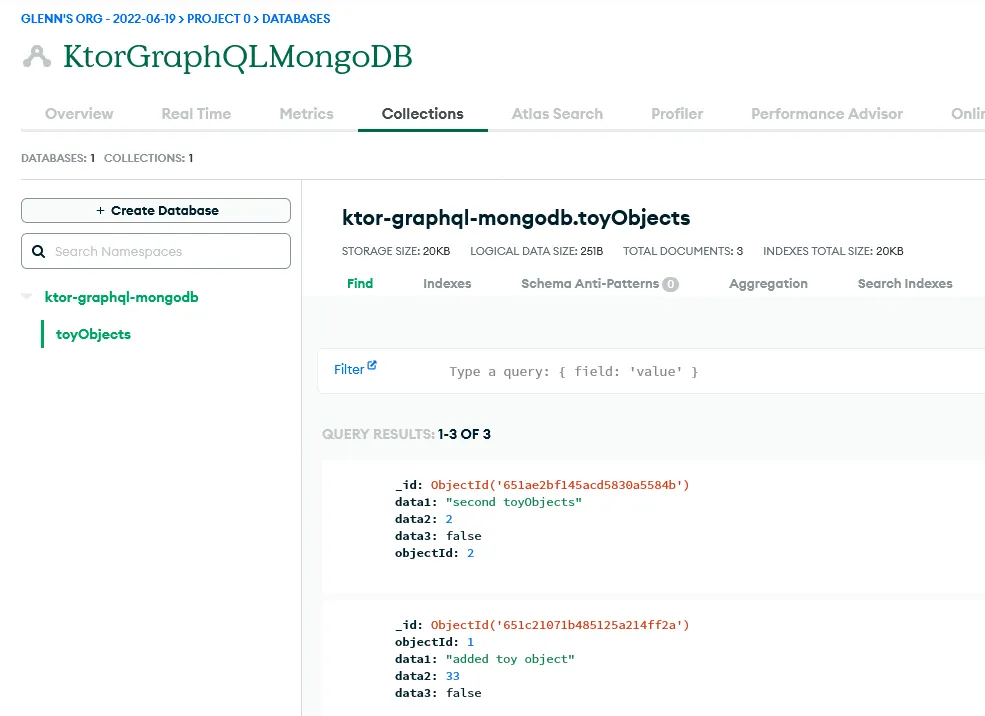The image size is (985, 716).
Task: Click the Schema Anti-Patterns zero badge
Action: 671,284
